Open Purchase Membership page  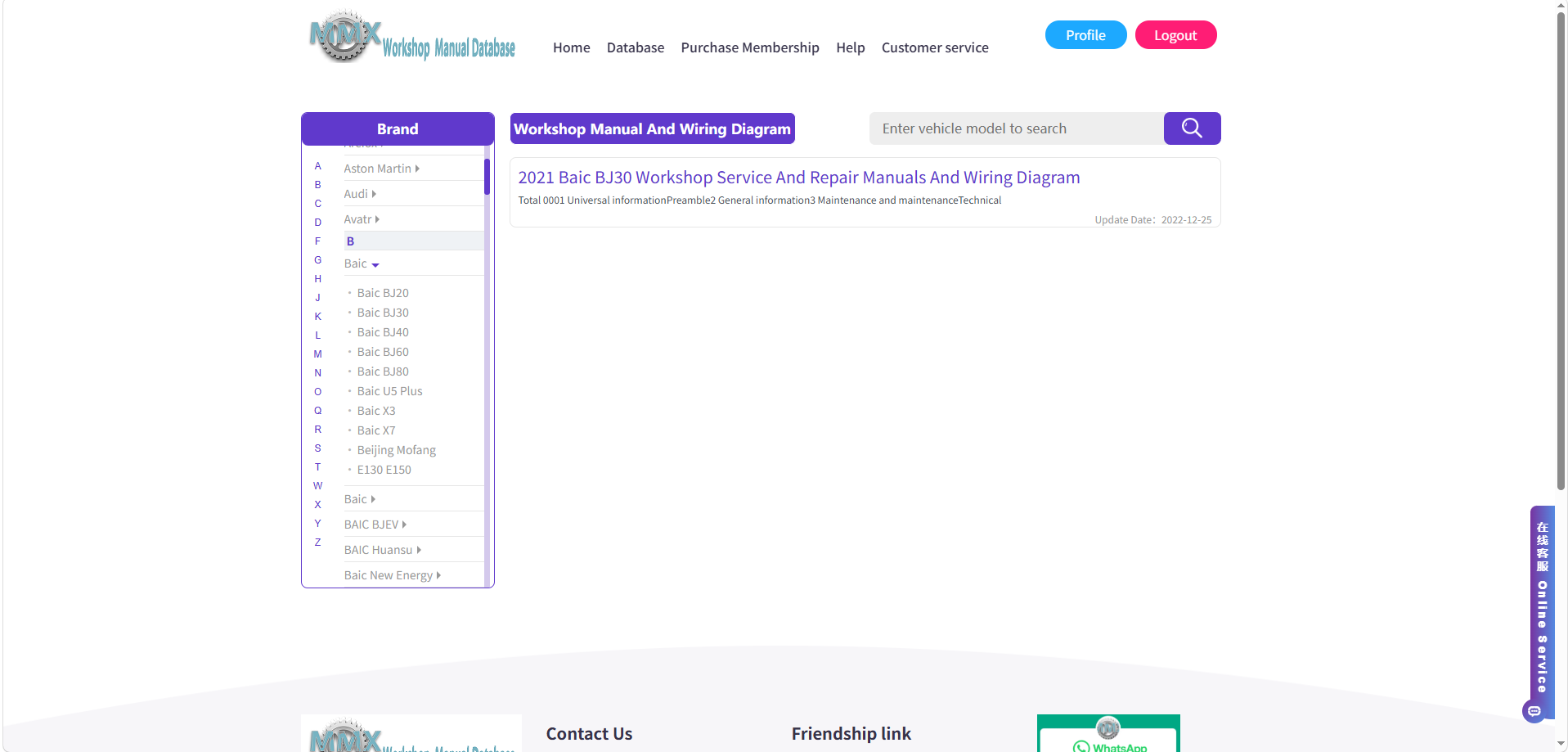750,47
